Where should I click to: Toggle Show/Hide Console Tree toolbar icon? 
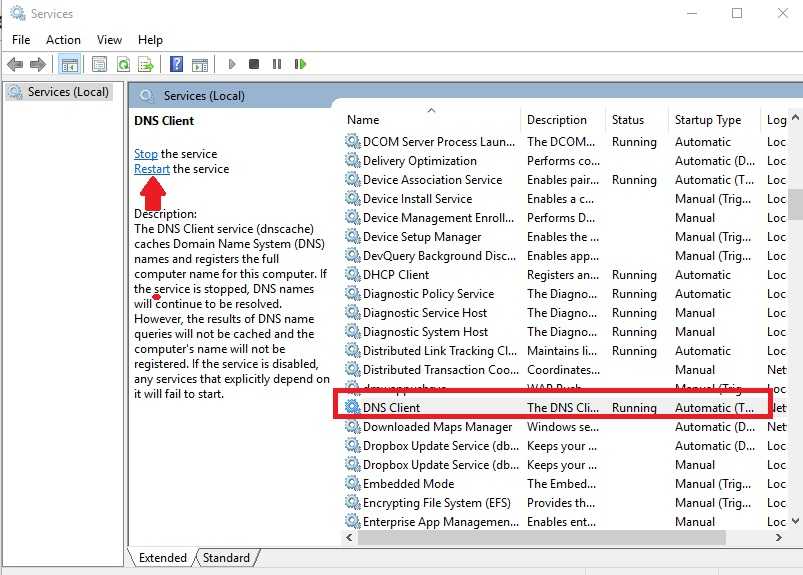point(69,65)
